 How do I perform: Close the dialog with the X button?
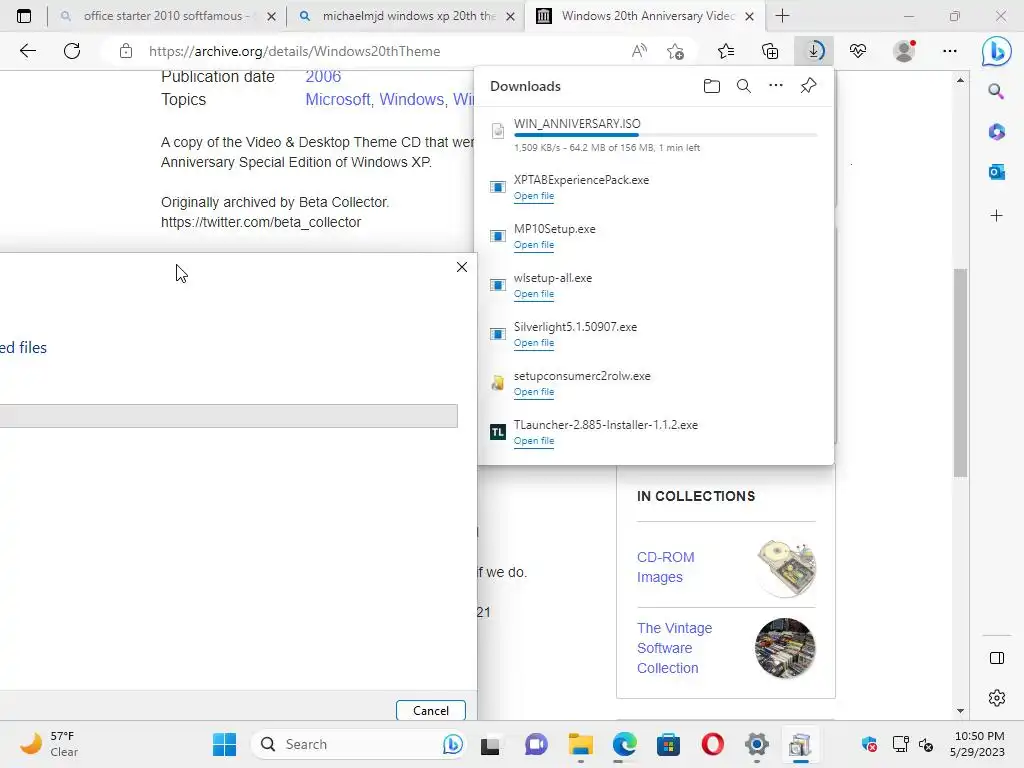tap(462, 267)
